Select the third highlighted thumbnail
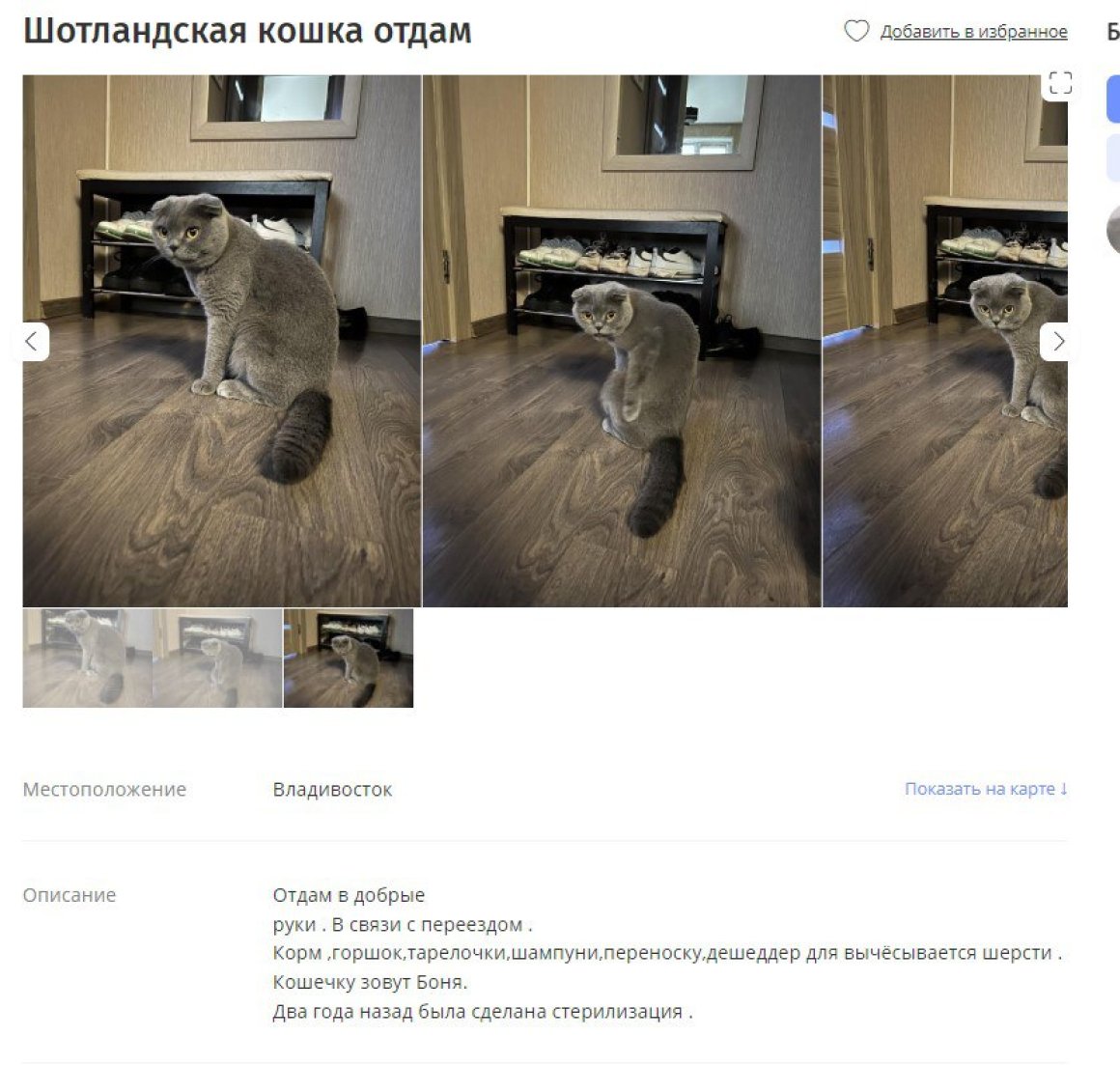This screenshot has height=1065, width=1120. [x=349, y=658]
